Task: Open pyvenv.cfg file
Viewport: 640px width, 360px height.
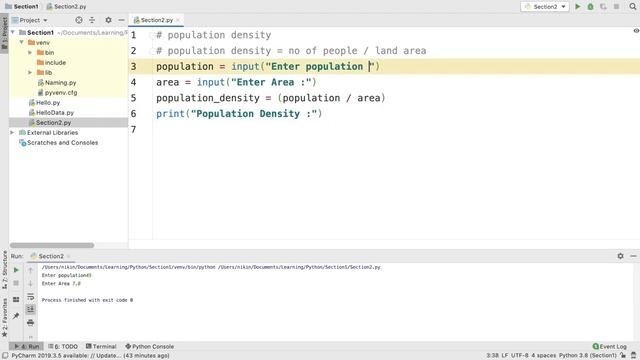Action: 57,93
